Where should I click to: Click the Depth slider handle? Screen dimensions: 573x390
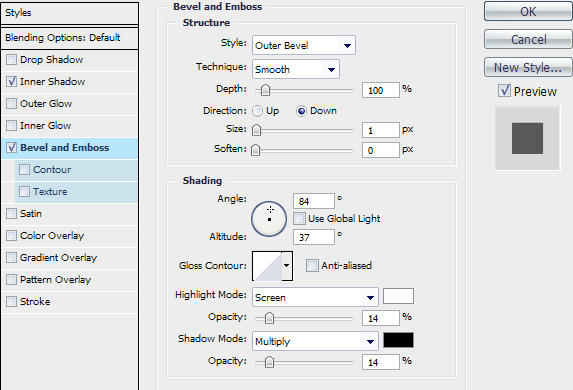pos(266,90)
